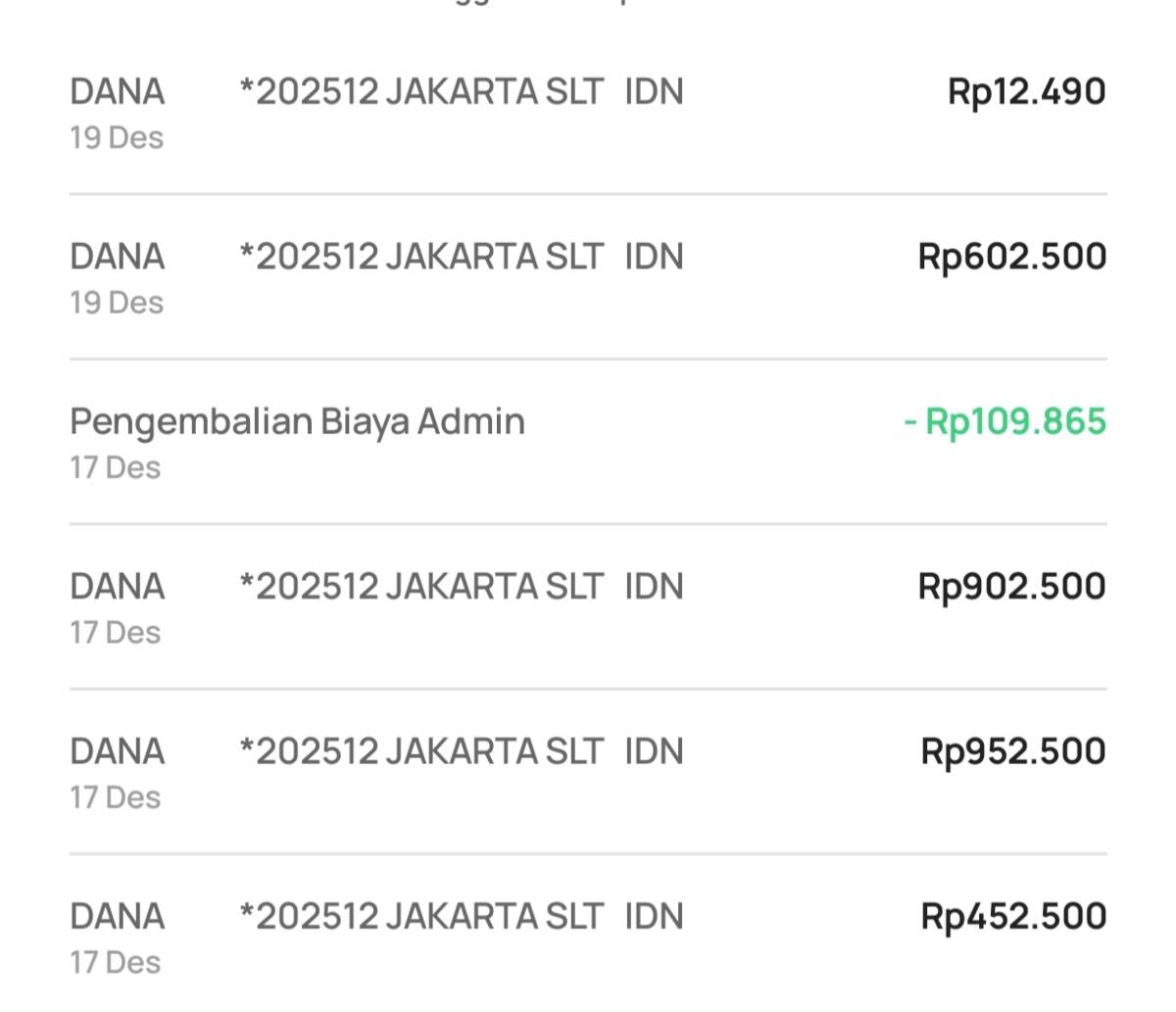1176x1012 pixels.
Task: Tap the green -Rp109.865 refund amount
Action: [x=1004, y=421]
